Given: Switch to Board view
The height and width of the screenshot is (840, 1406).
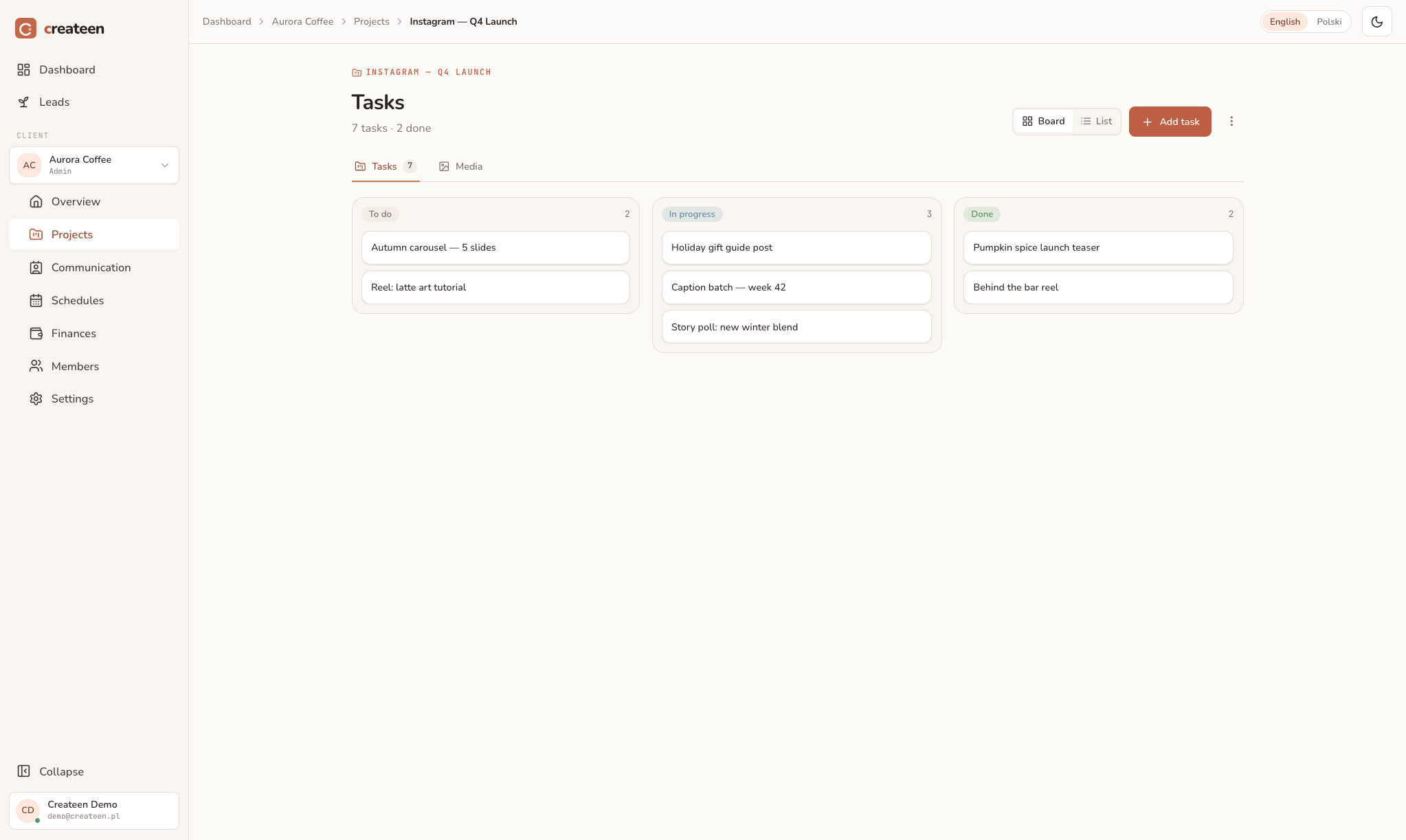Looking at the screenshot, I should tap(1043, 121).
